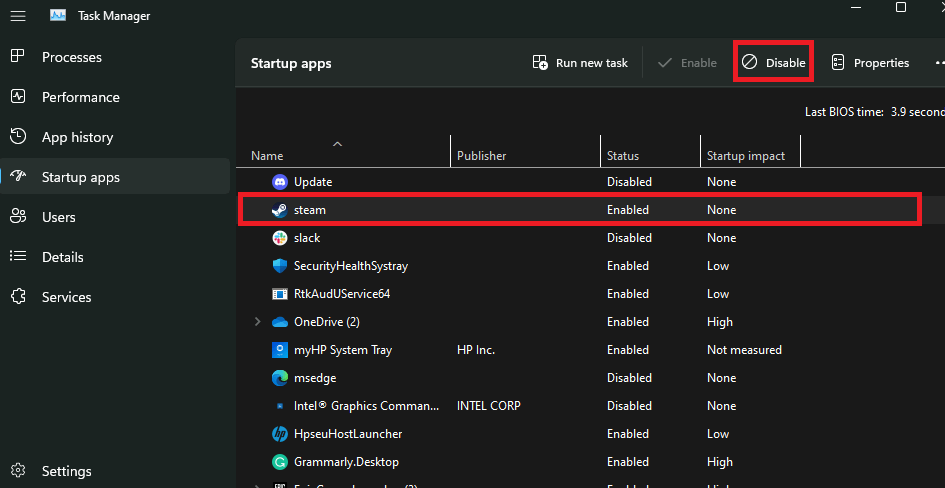
Task: Click the Enable button
Action: coord(688,63)
